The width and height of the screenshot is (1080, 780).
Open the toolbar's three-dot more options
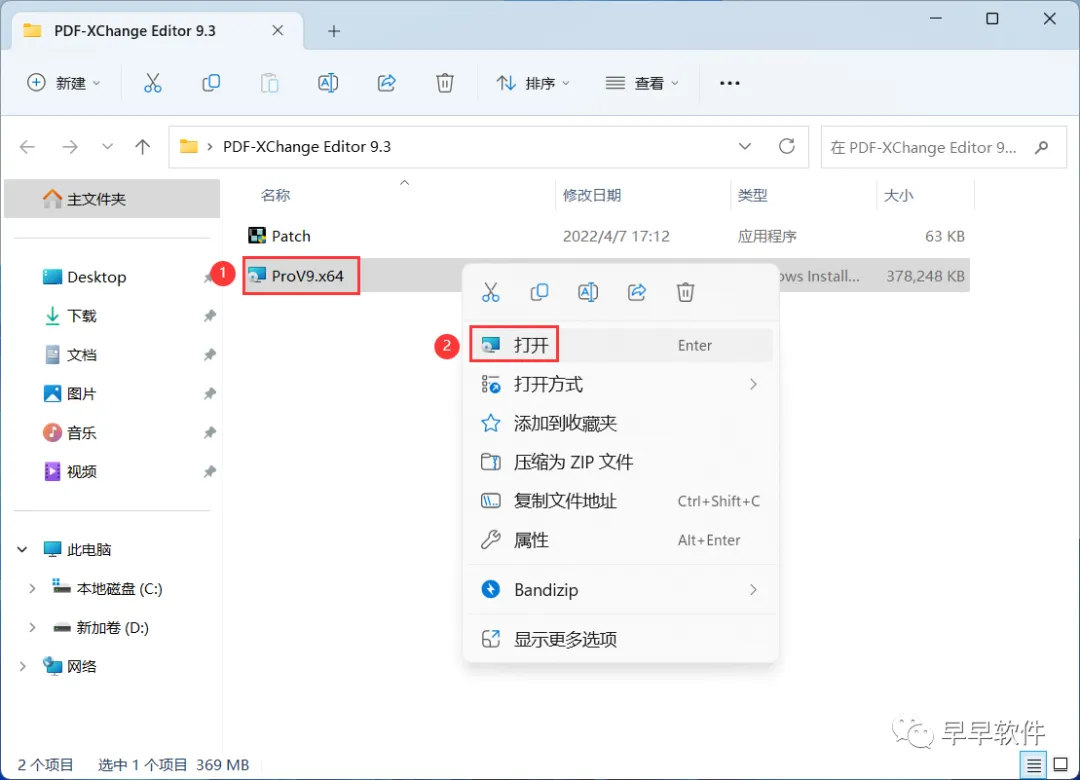pyautogui.click(x=729, y=83)
